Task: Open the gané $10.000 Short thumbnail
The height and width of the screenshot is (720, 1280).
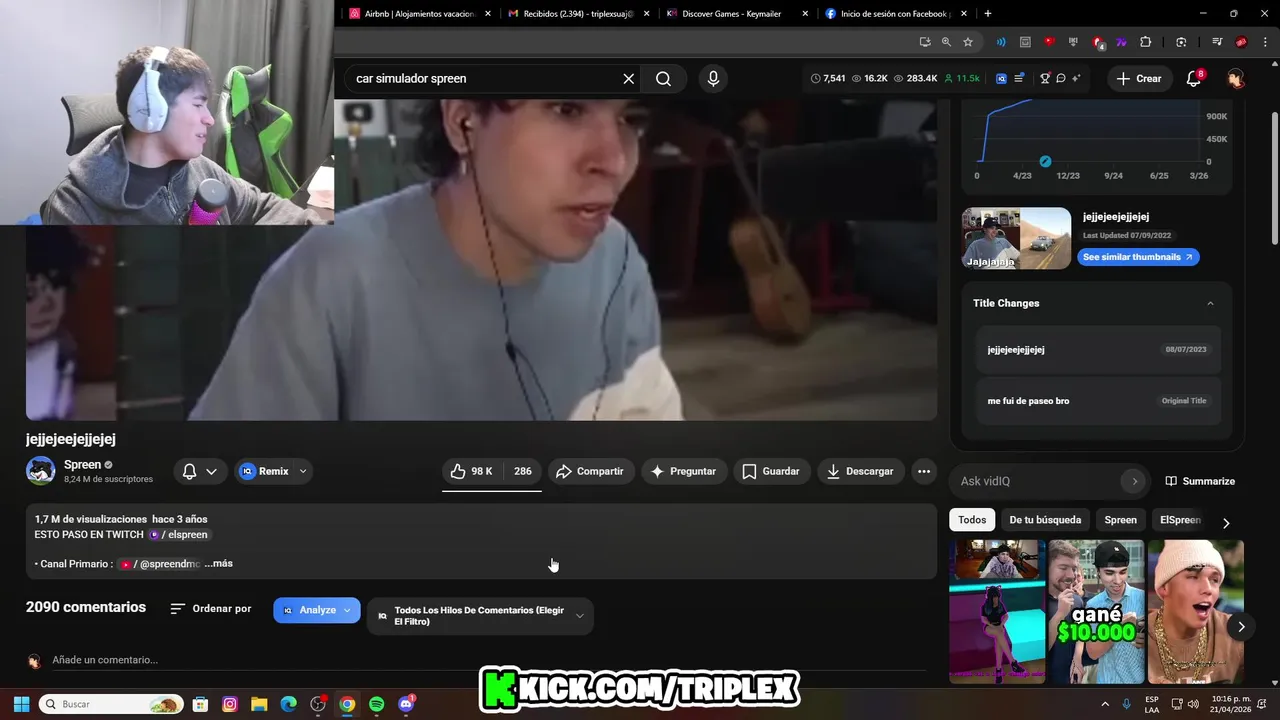Action: click(1096, 612)
